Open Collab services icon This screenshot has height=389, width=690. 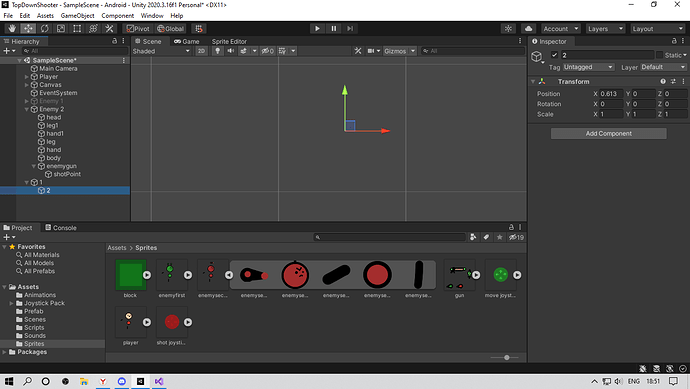pos(508,29)
